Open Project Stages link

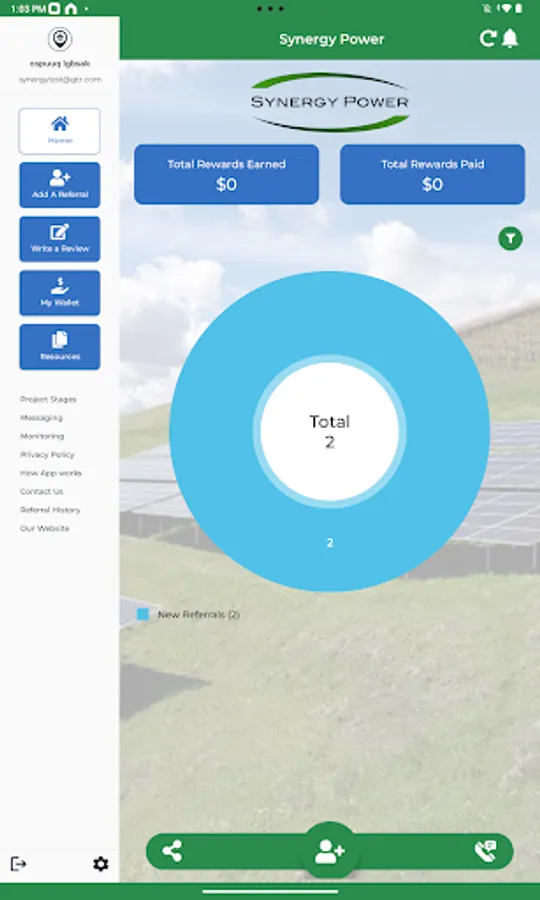click(48, 399)
